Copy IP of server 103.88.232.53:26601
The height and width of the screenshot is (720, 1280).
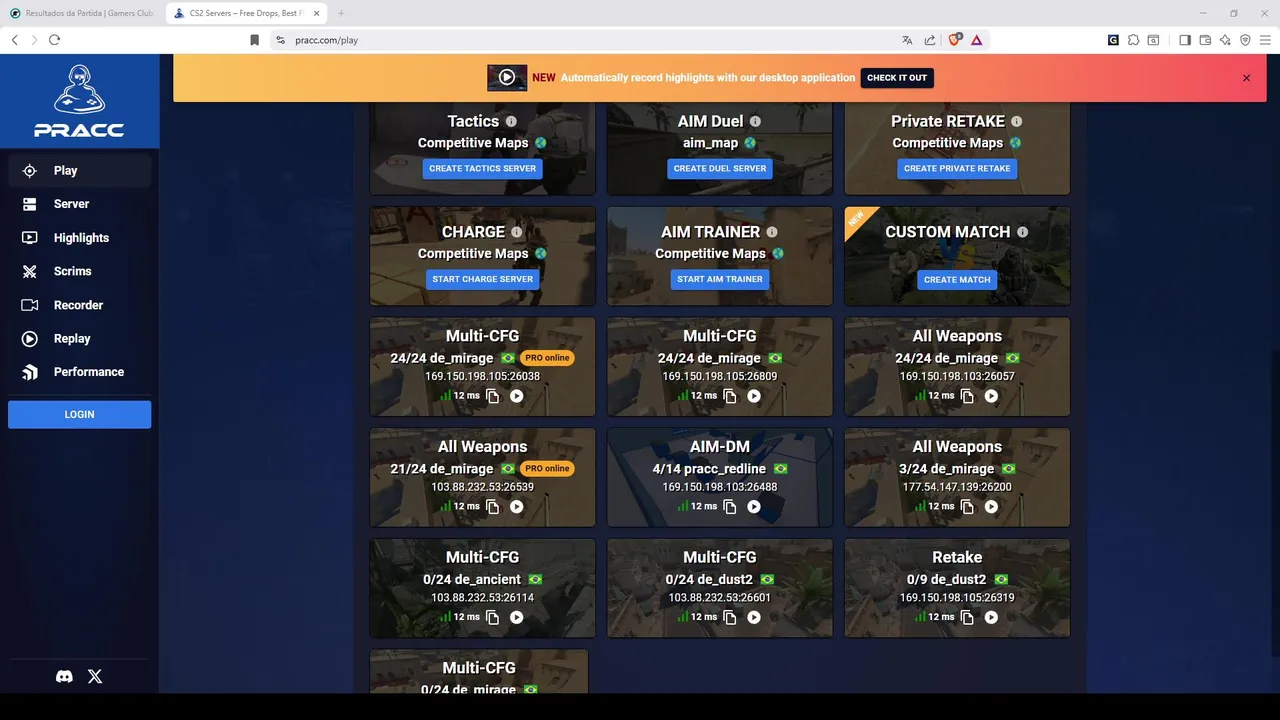tap(730, 618)
